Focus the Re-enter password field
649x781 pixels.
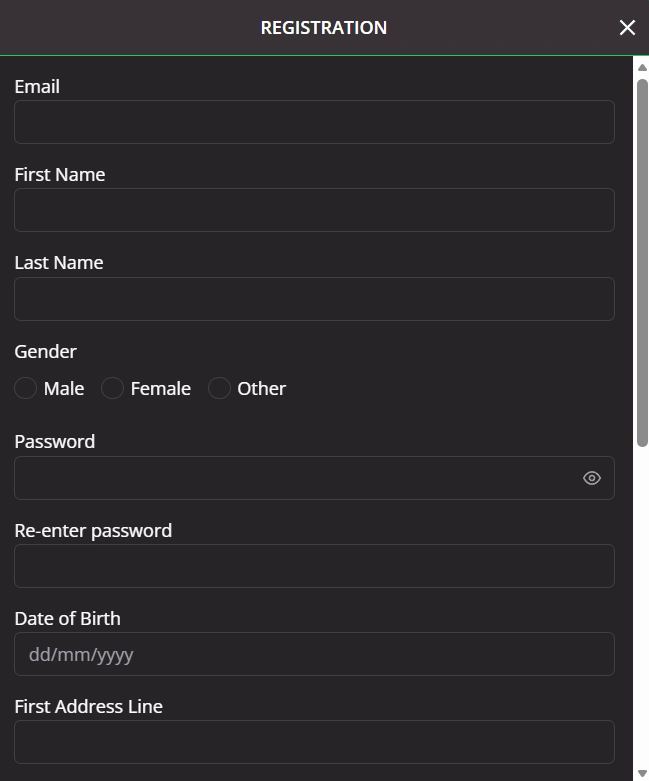[314, 566]
